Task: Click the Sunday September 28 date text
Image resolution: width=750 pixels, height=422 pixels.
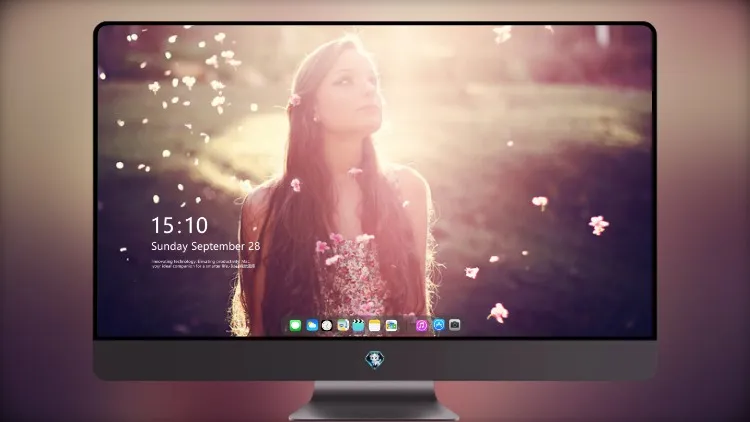Action: [206, 246]
